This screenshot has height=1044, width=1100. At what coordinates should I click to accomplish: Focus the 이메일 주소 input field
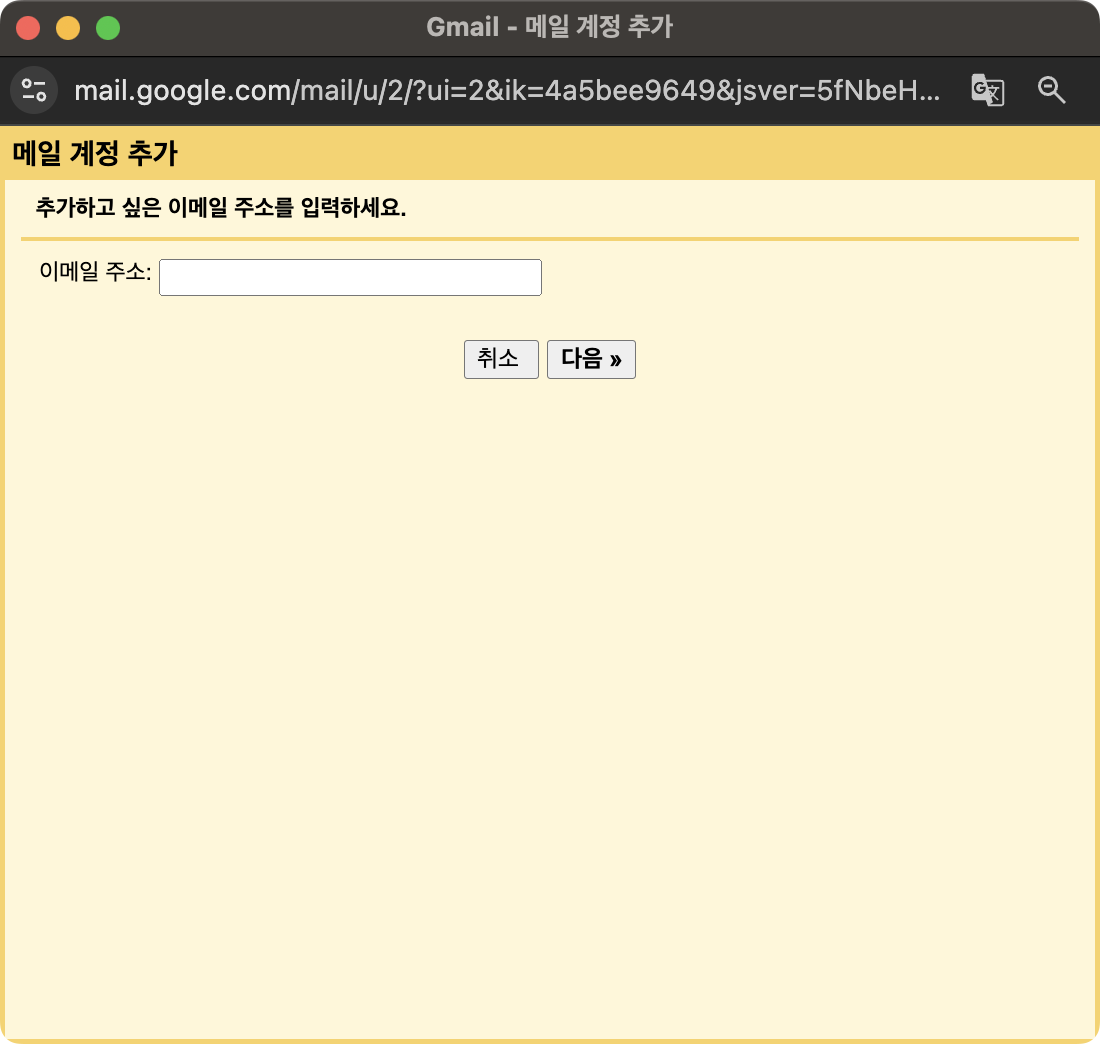click(x=350, y=277)
